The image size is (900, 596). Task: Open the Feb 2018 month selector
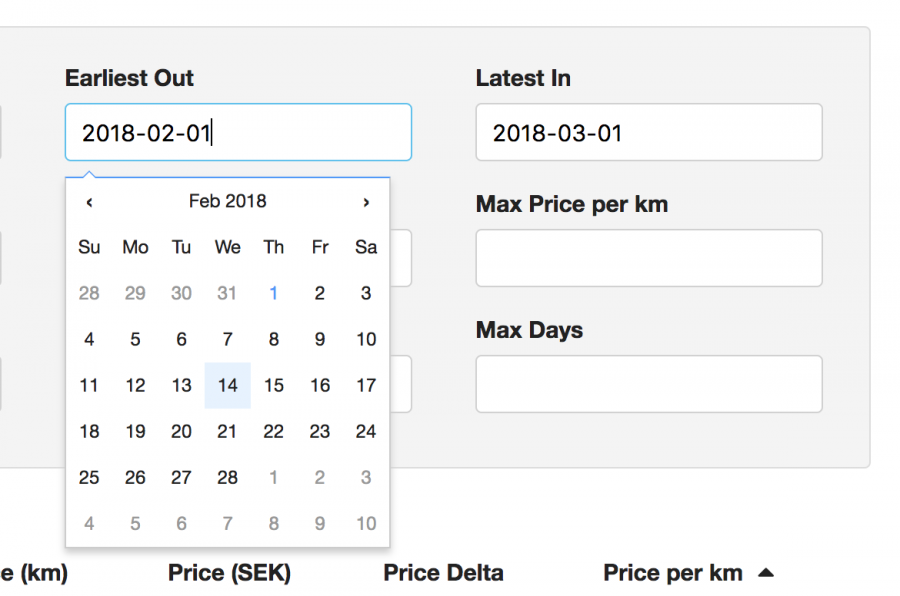[x=227, y=201]
